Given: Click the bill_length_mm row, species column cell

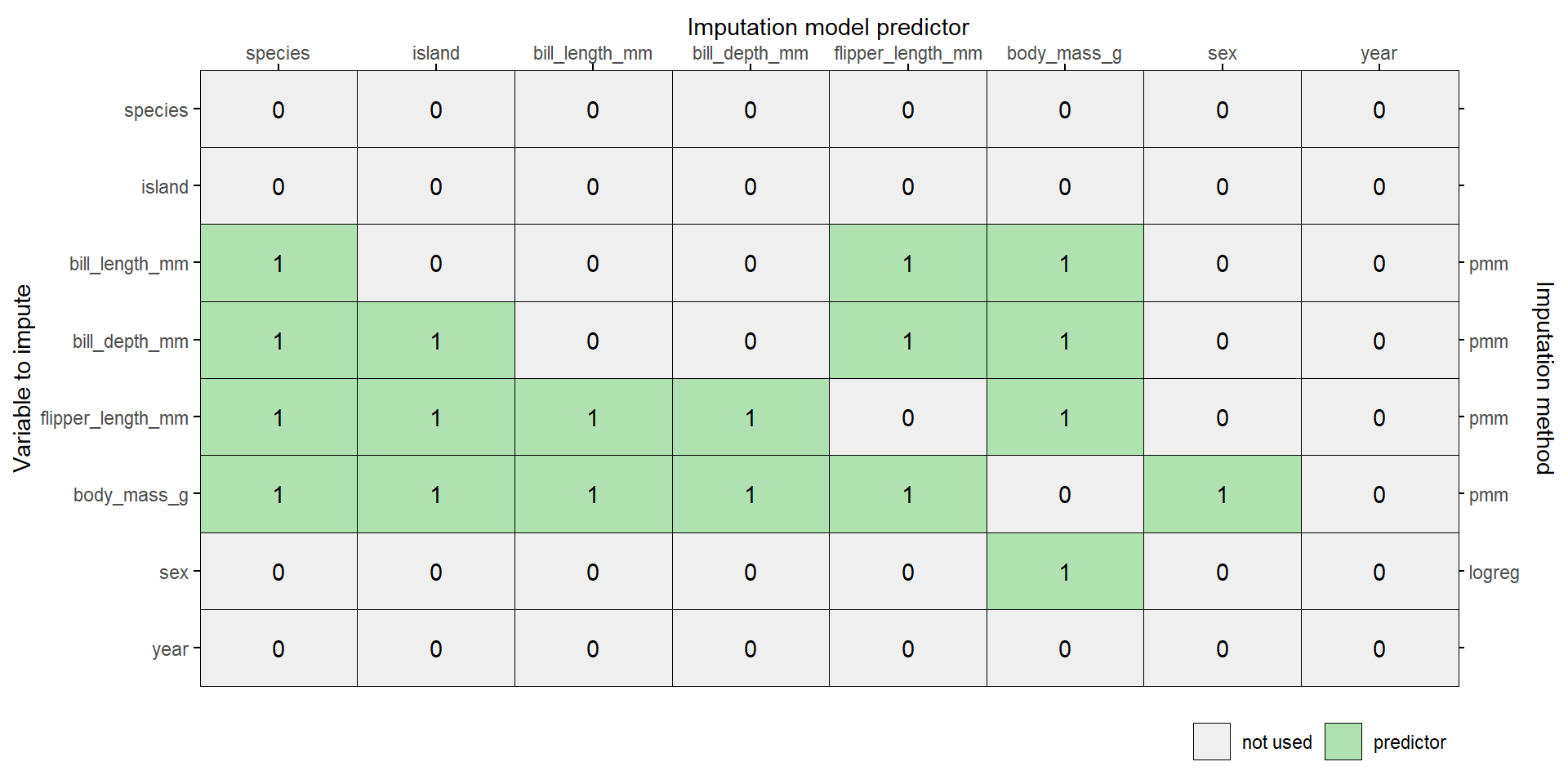Looking at the screenshot, I should point(278,263).
